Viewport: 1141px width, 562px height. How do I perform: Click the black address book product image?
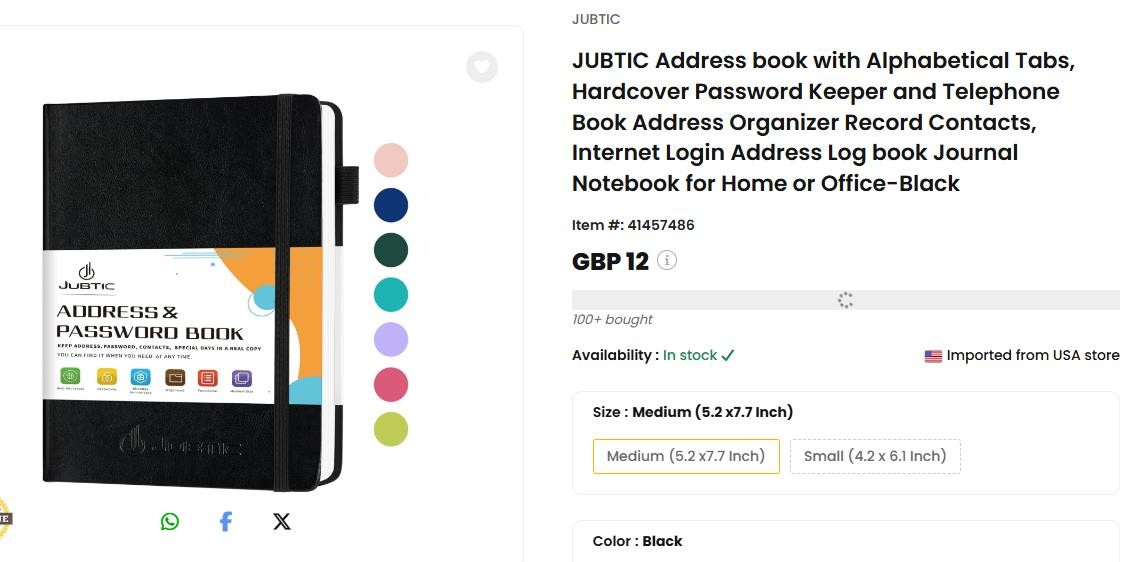tap(190, 290)
